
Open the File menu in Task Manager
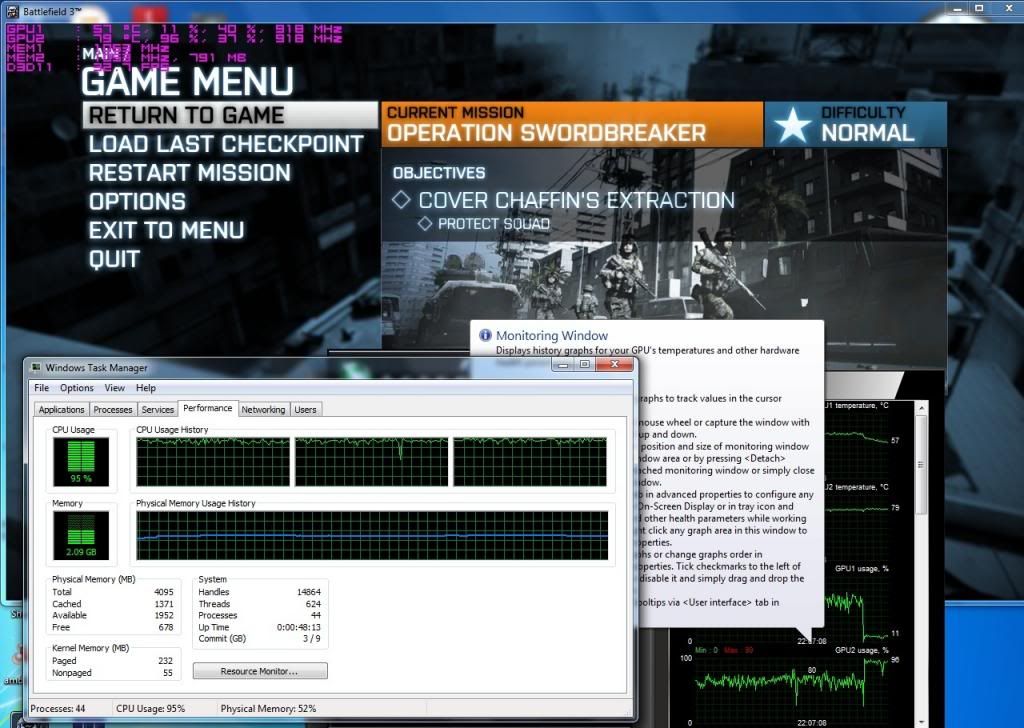pos(42,388)
